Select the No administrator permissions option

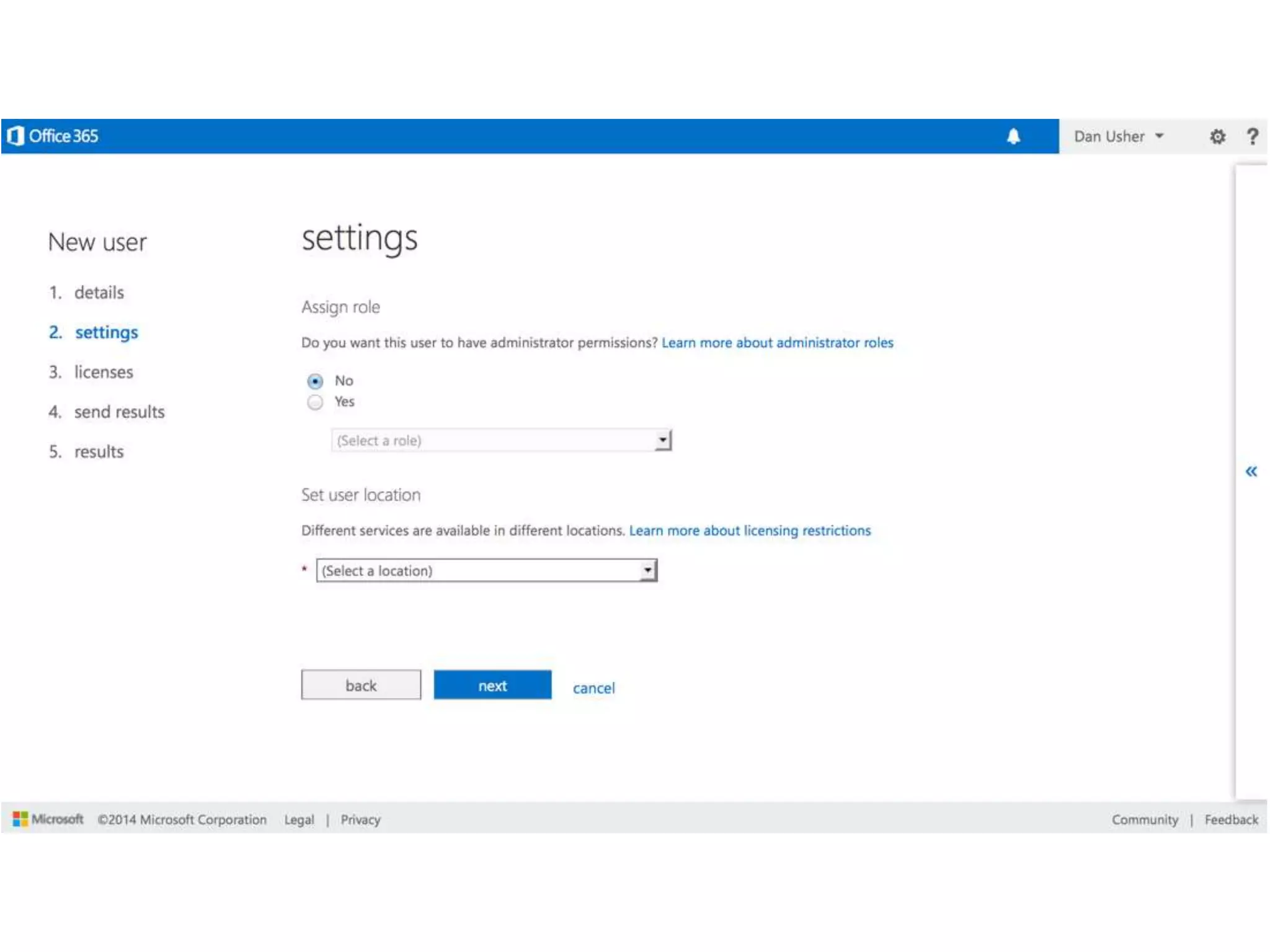pyautogui.click(x=315, y=381)
